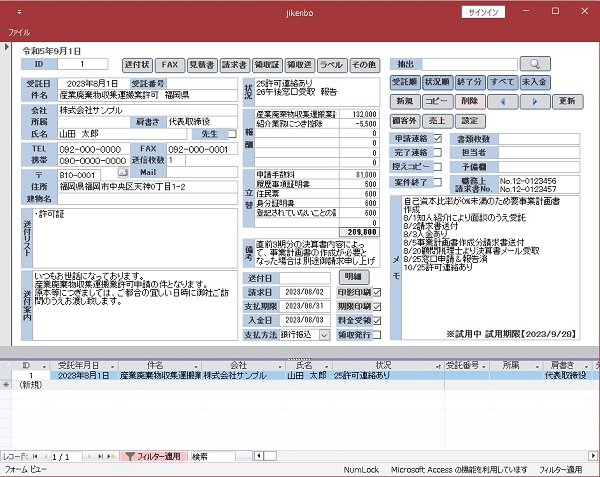Click the 会社 field 株式会社サンプル

pos(147,111)
